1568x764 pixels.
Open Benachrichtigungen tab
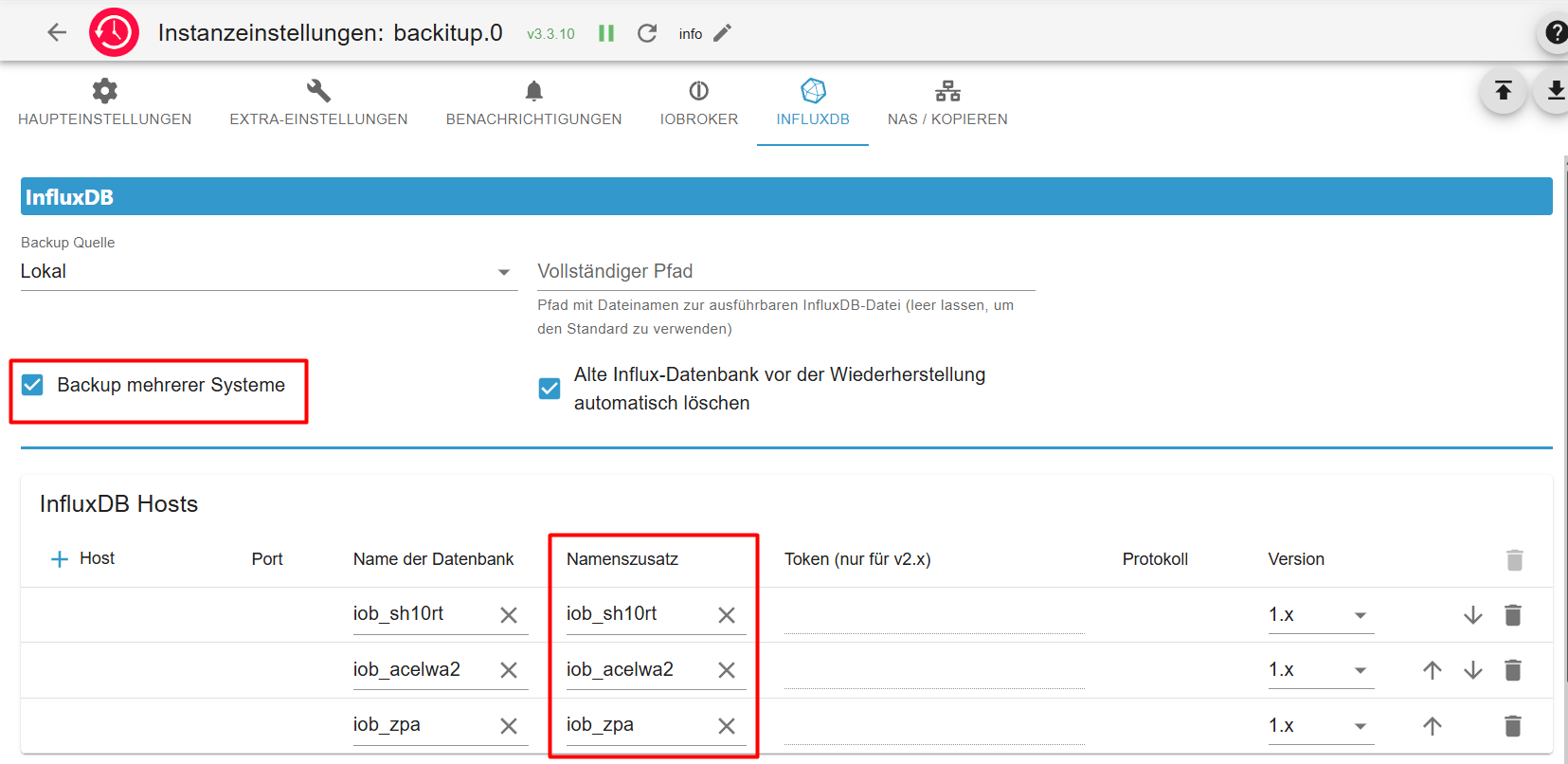(534, 104)
